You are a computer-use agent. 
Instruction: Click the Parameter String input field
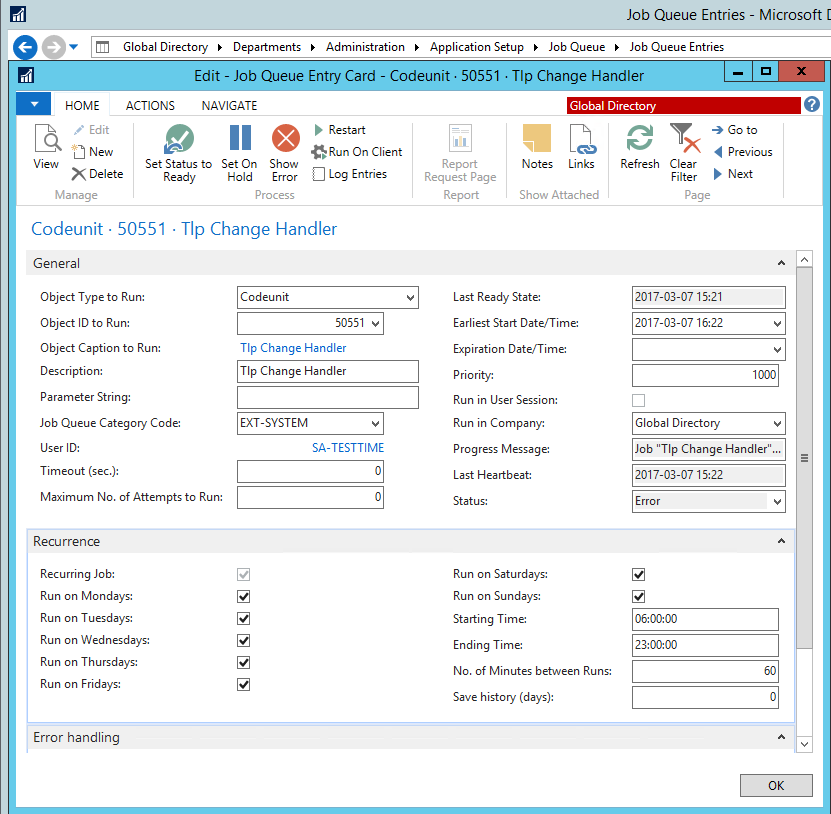click(327, 398)
